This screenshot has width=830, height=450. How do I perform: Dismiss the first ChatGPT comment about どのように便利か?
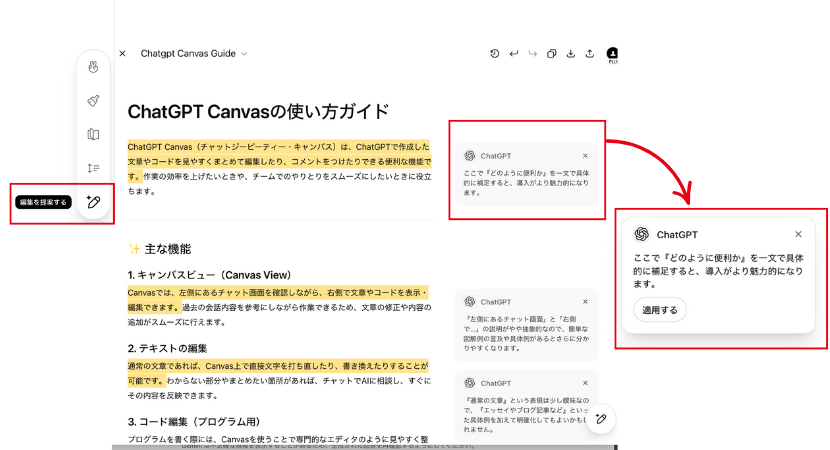pyautogui.click(x=585, y=156)
